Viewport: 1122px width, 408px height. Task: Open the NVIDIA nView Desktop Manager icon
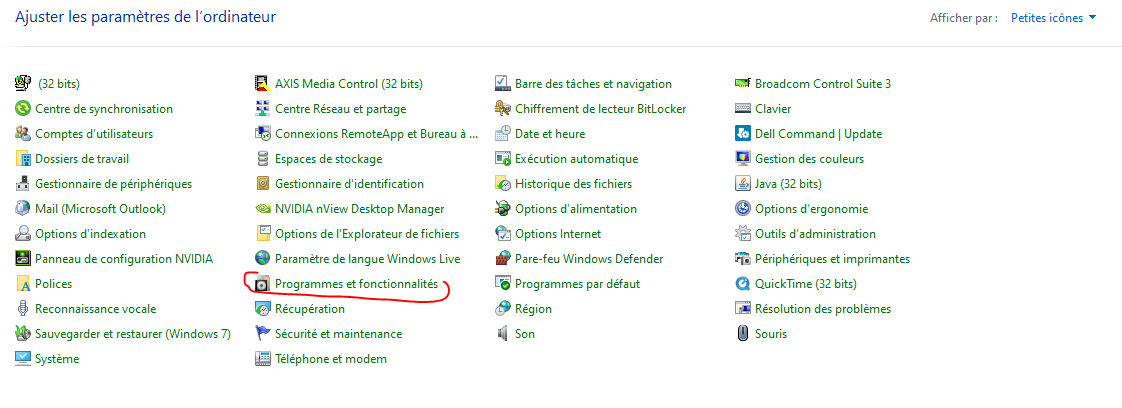pos(263,209)
